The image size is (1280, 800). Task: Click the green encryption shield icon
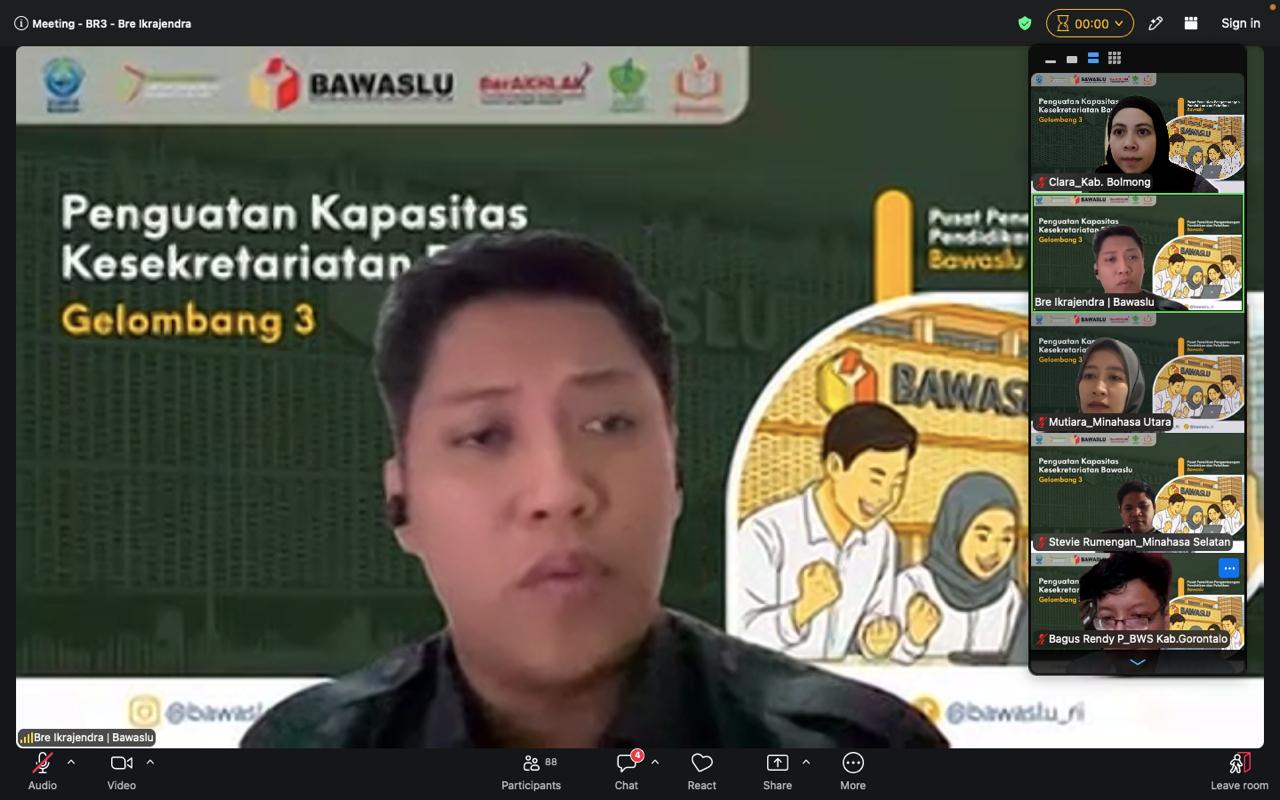(x=1025, y=23)
